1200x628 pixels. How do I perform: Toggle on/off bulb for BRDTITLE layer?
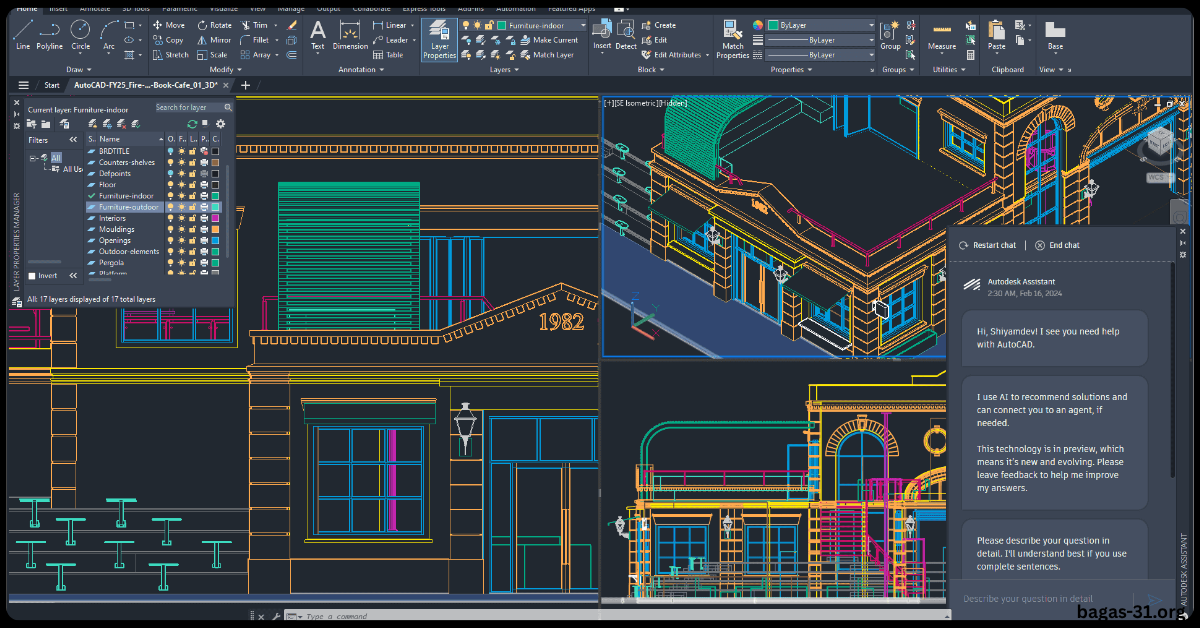tap(171, 151)
